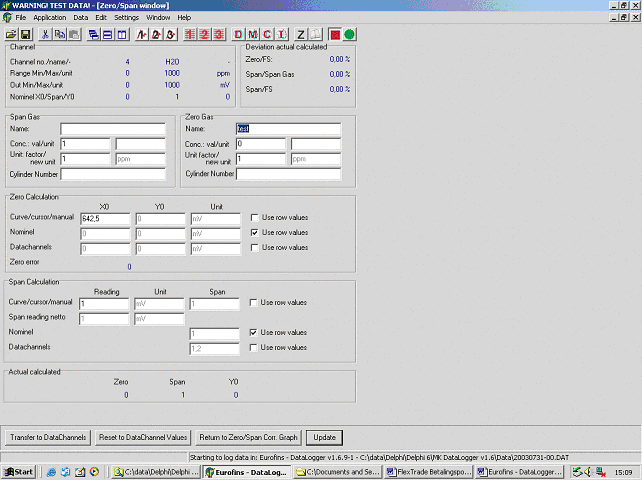Open data list 2 with red number icon

[x=204, y=34]
